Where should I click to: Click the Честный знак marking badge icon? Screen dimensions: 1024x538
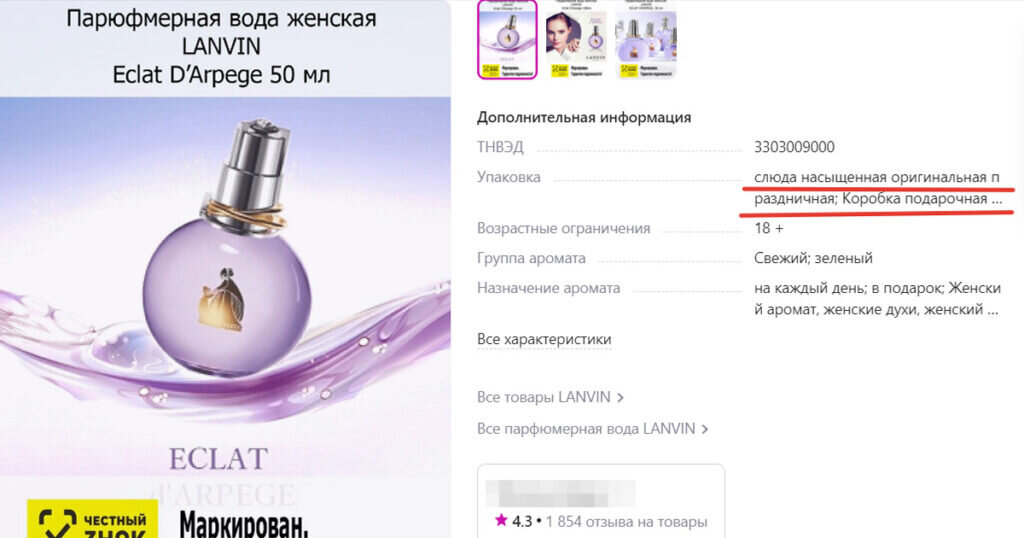(92, 519)
